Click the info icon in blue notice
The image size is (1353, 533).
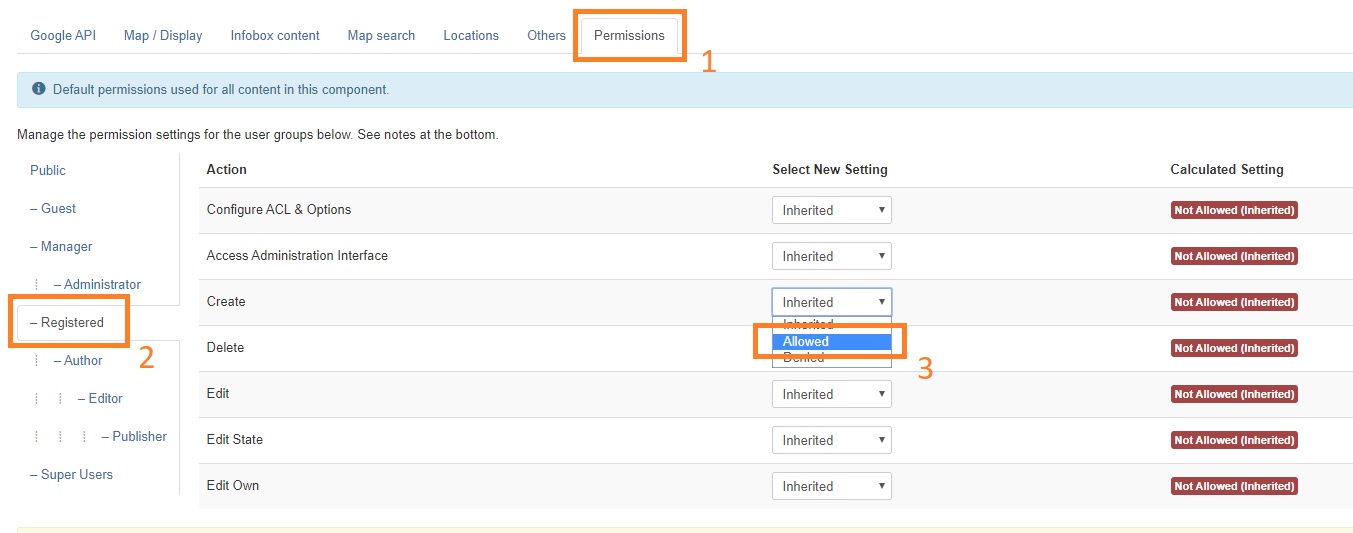pyautogui.click(x=39, y=89)
